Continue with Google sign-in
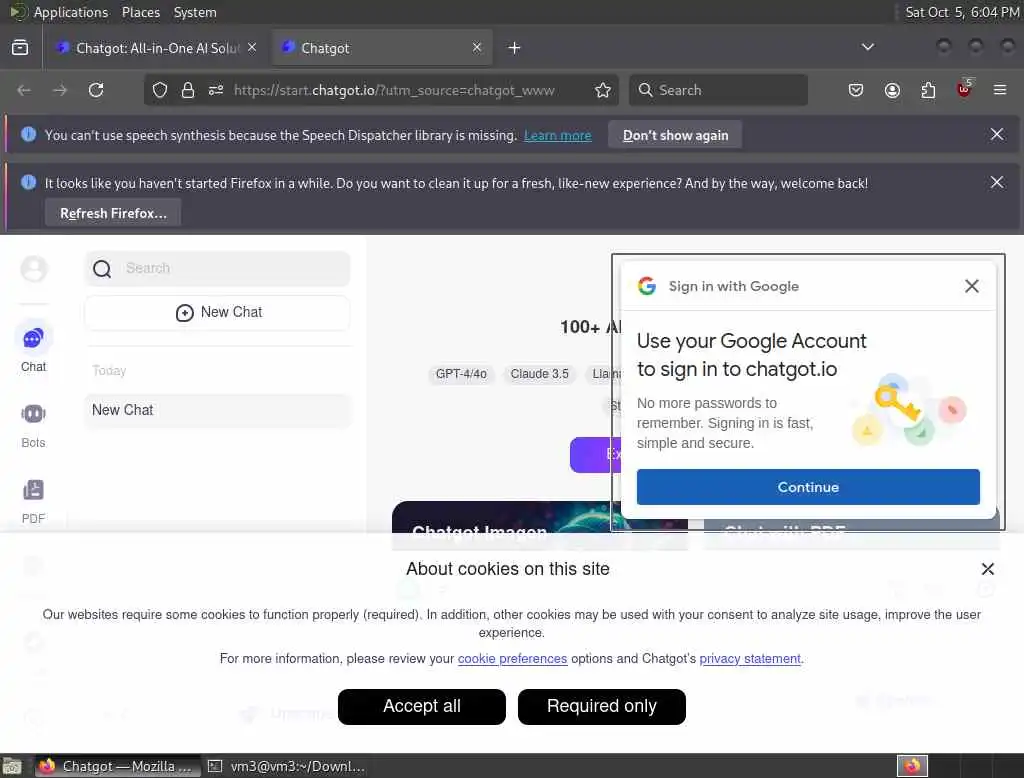Viewport: 1024px width, 778px height. click(x=808, y=487)
